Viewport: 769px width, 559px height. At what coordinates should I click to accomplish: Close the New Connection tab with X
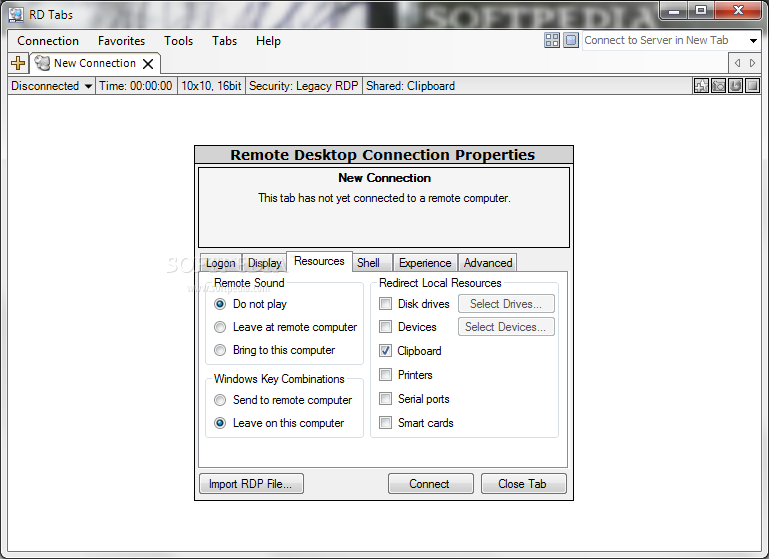(x=148, y=63)
